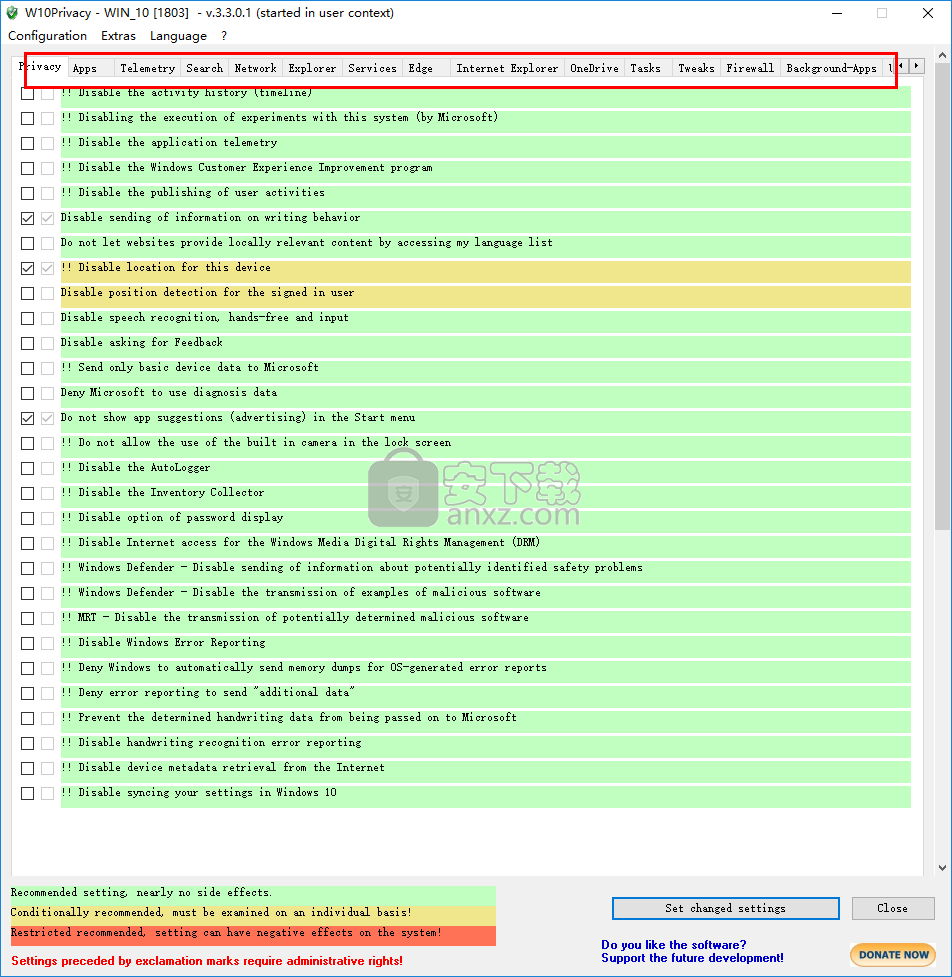
Task: Switch to the Firewall tab
Action: (750, 68)
